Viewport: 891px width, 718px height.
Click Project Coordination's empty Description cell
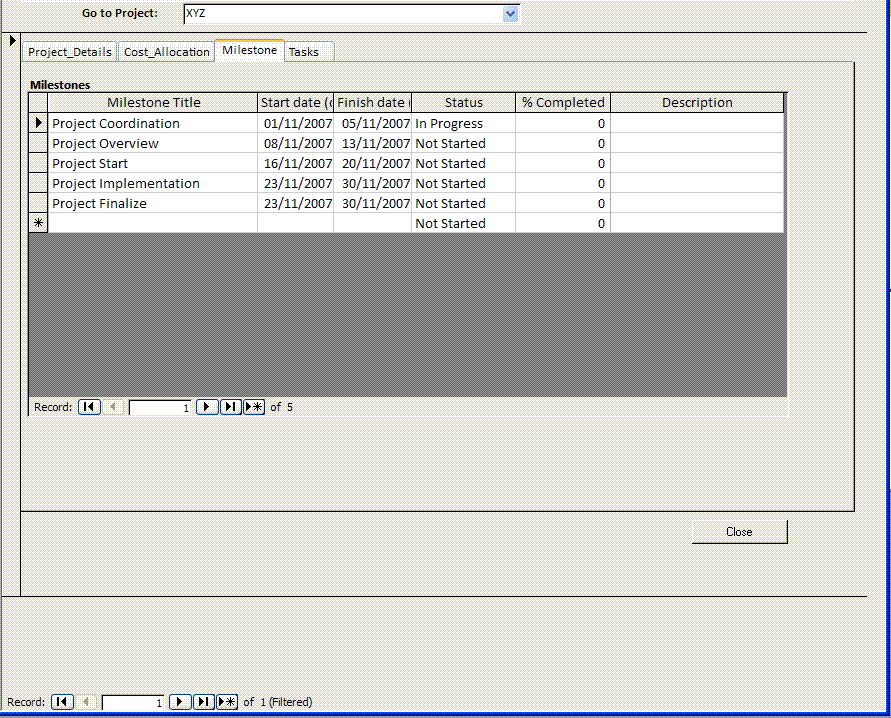click(x=697, y=123)
